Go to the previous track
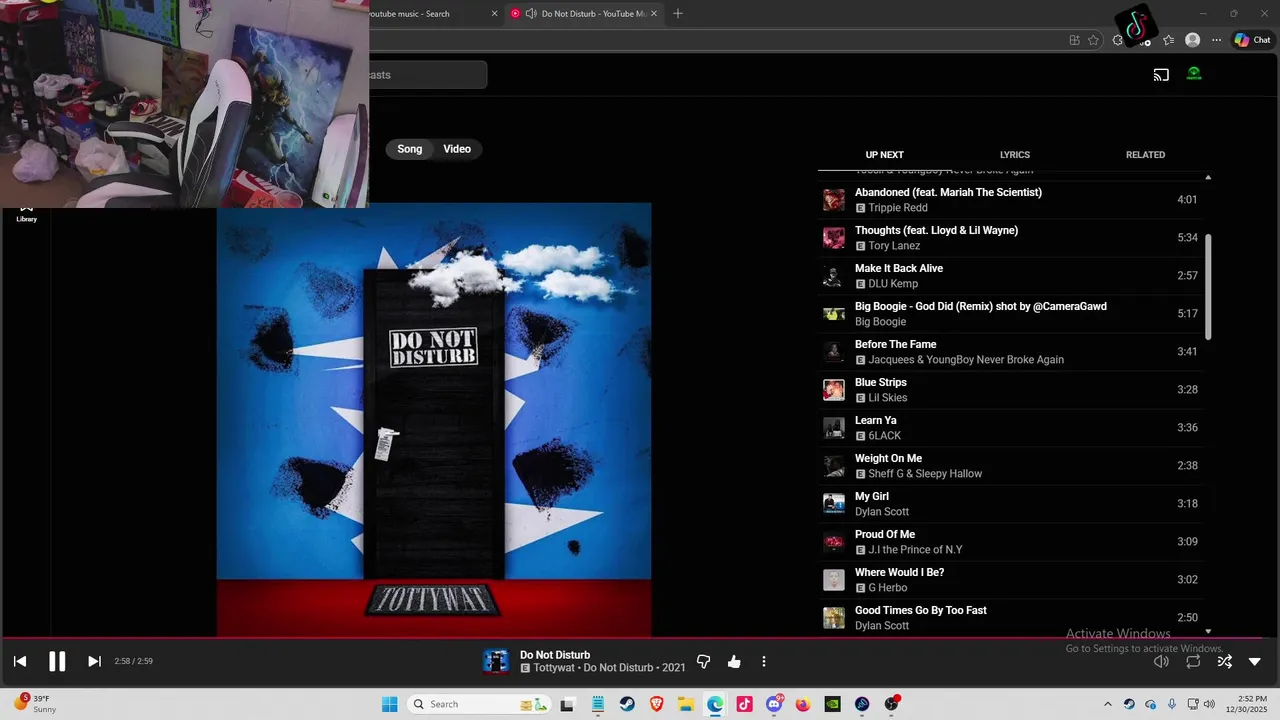 tap(20, 661)
